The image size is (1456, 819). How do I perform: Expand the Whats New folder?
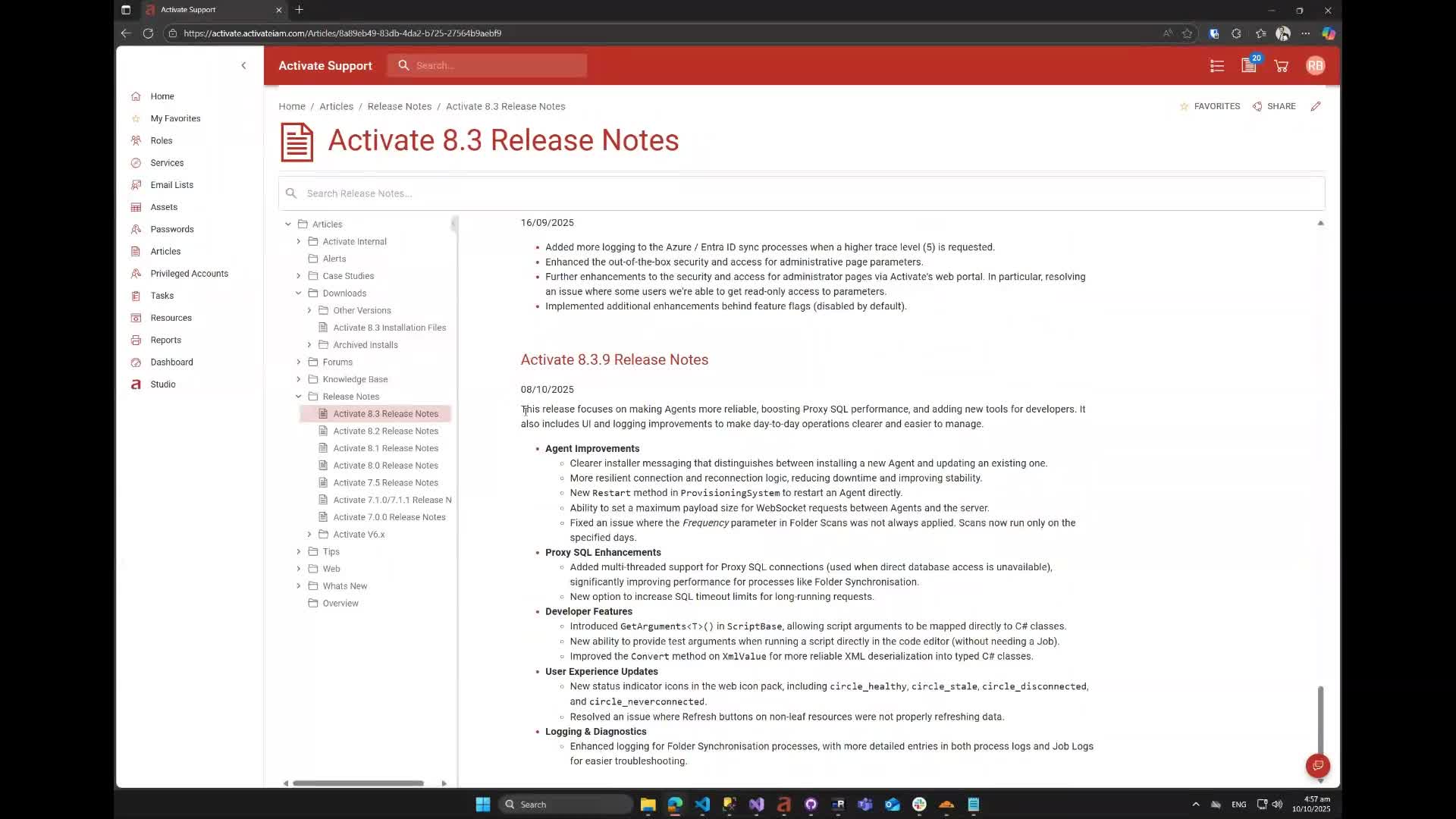coord(299,586)
